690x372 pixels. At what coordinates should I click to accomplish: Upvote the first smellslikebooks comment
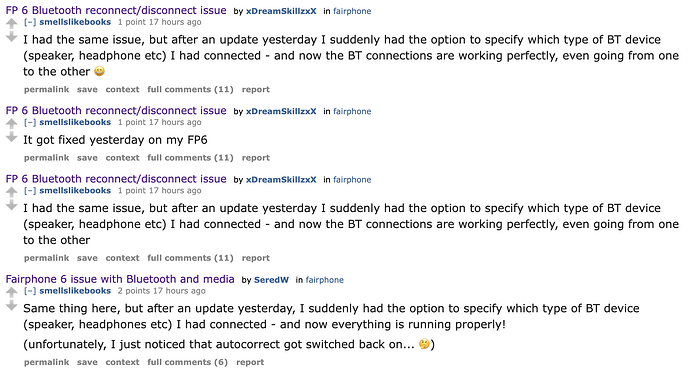[11, 24]
